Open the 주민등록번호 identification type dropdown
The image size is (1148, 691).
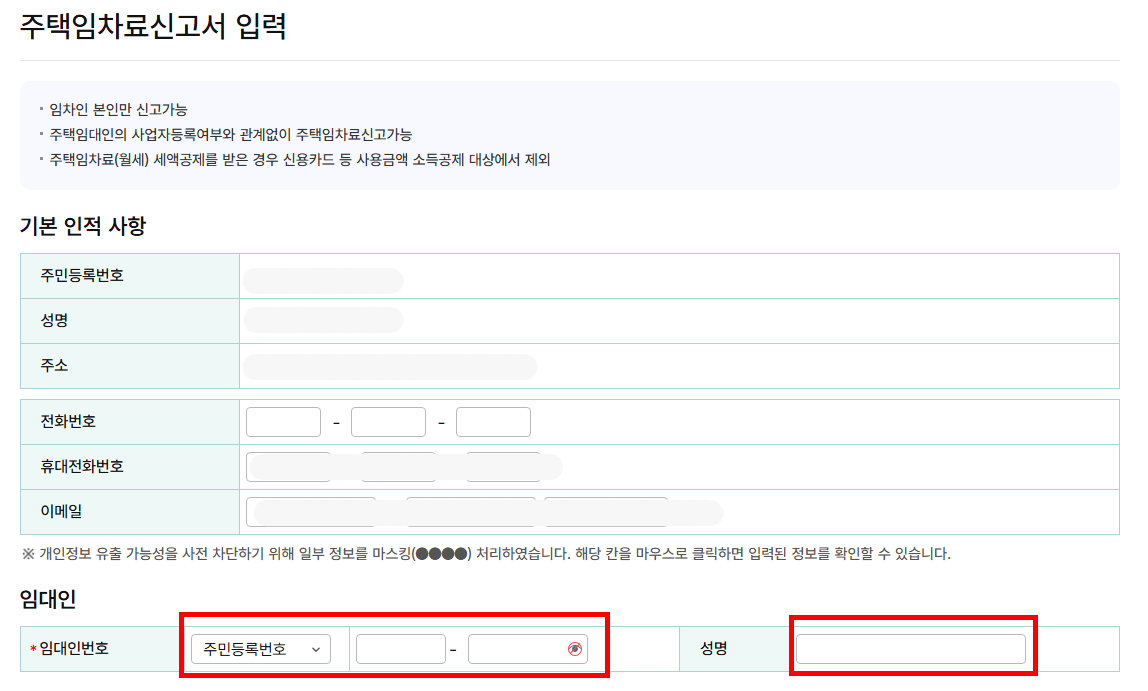coord(259,648)
